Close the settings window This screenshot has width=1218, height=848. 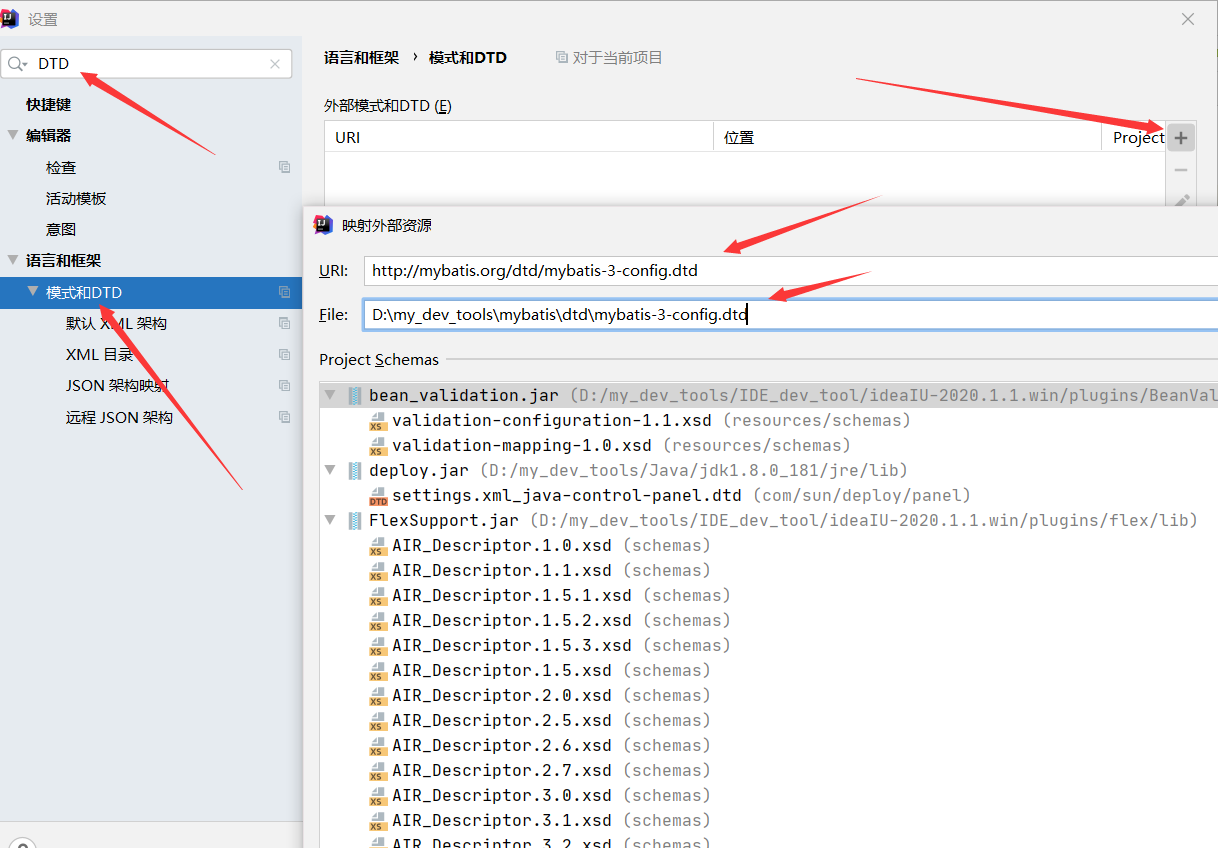tap(1188, 19)
